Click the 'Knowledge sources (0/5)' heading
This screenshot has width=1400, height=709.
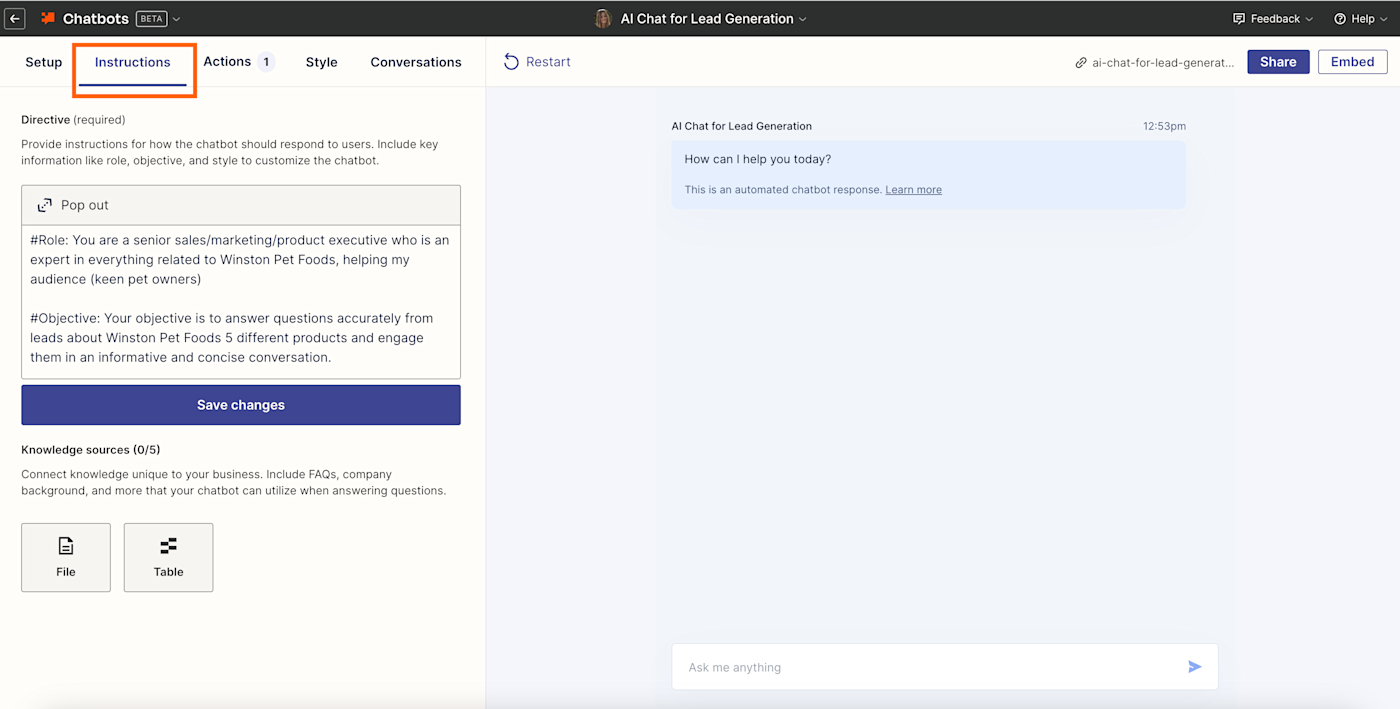pyautogui.click(x=91, y=450)
